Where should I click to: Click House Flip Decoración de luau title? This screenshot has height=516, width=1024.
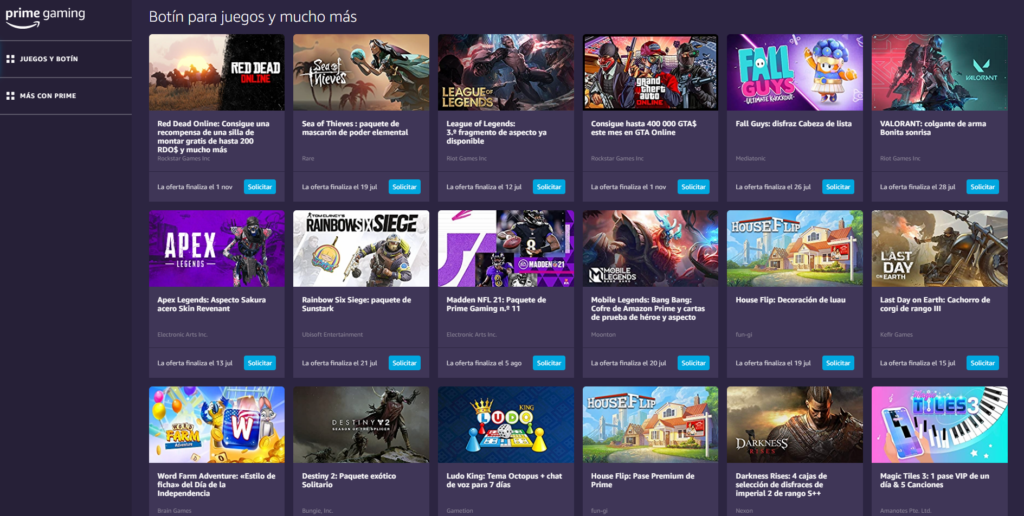click(790, 300)
